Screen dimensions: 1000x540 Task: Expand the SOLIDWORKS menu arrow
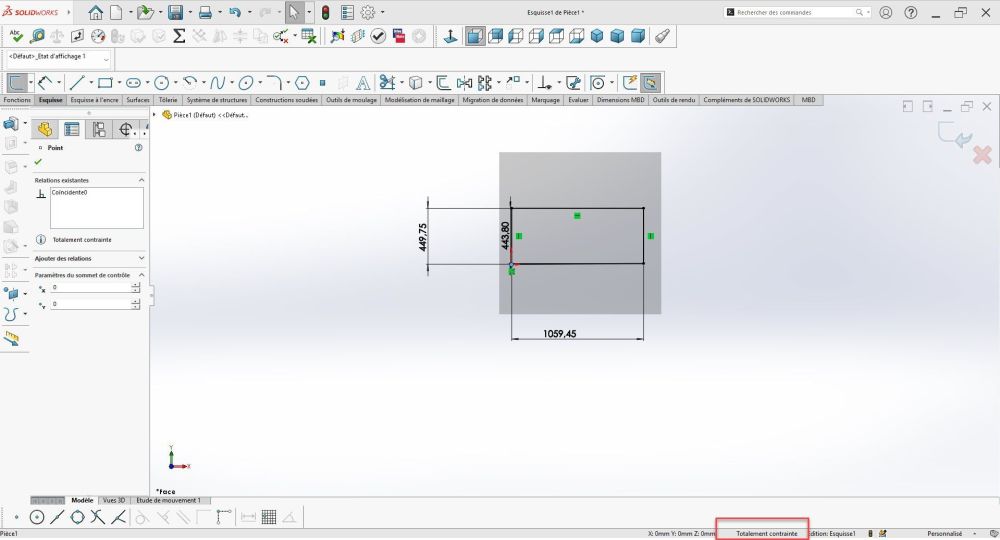69,12
